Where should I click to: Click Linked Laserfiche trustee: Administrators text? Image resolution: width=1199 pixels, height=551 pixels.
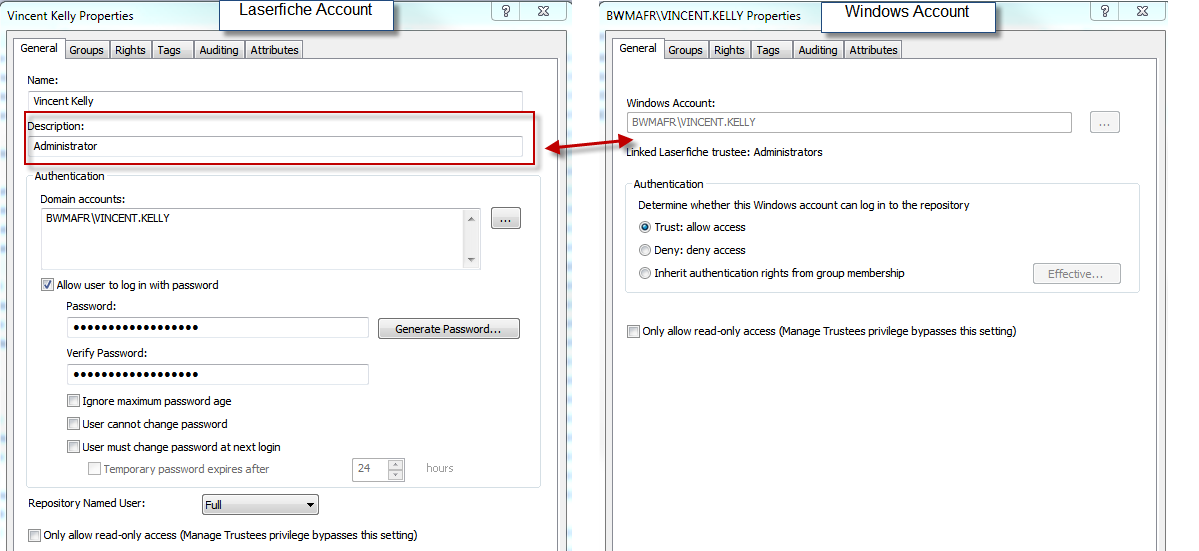pyautogui.click(x=724, y=152)
